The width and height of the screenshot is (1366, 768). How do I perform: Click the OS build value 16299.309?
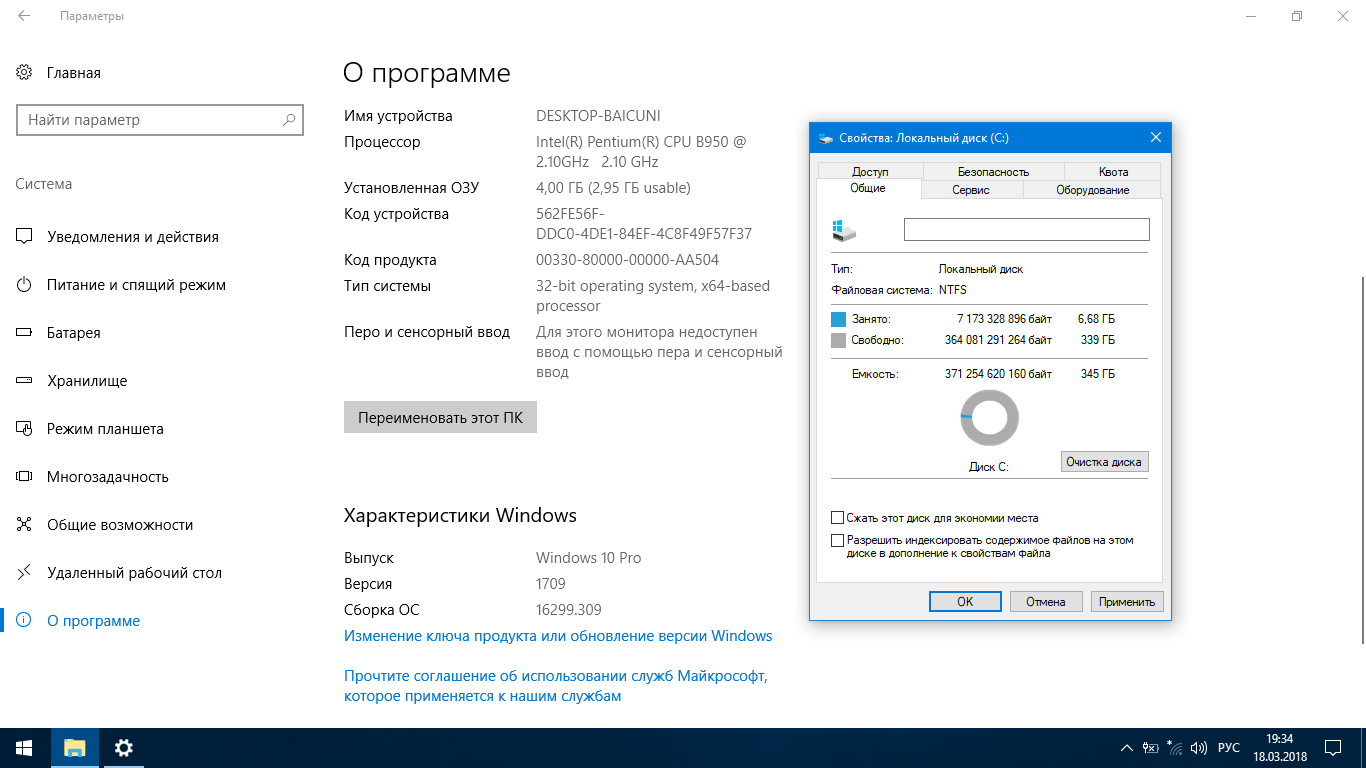569,610
